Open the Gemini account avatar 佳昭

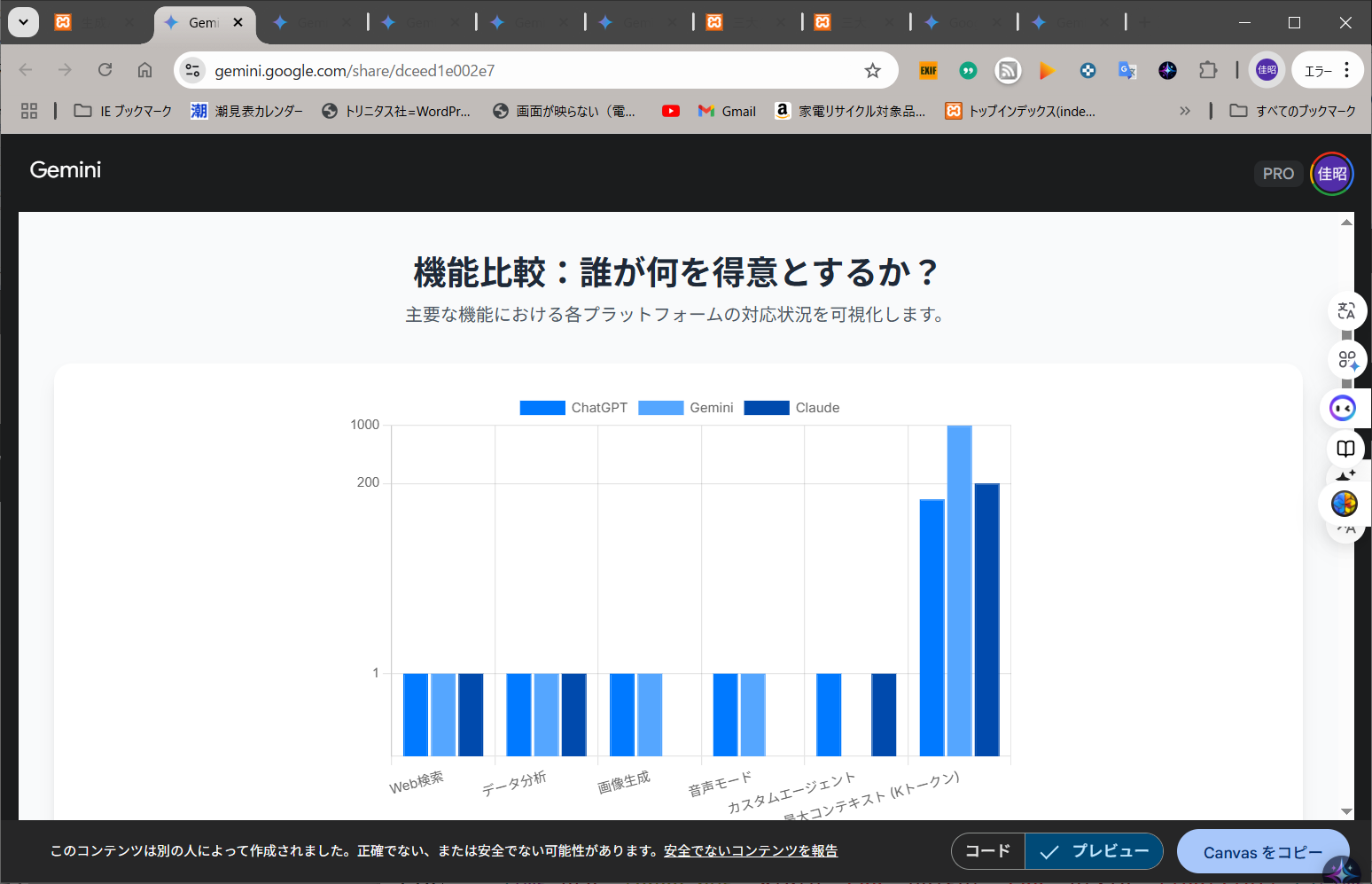point(1332,174)
